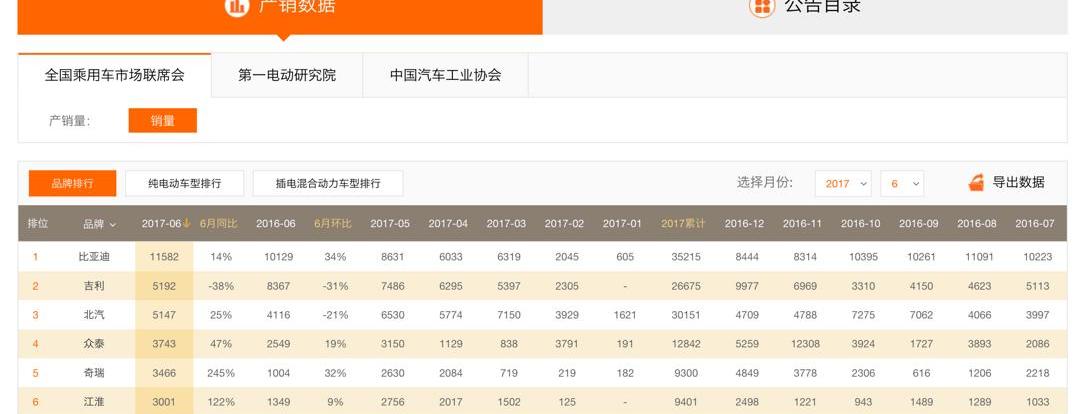Click the value 3001 in 江淮 row

pyautogui.click(x=164, y=402)
